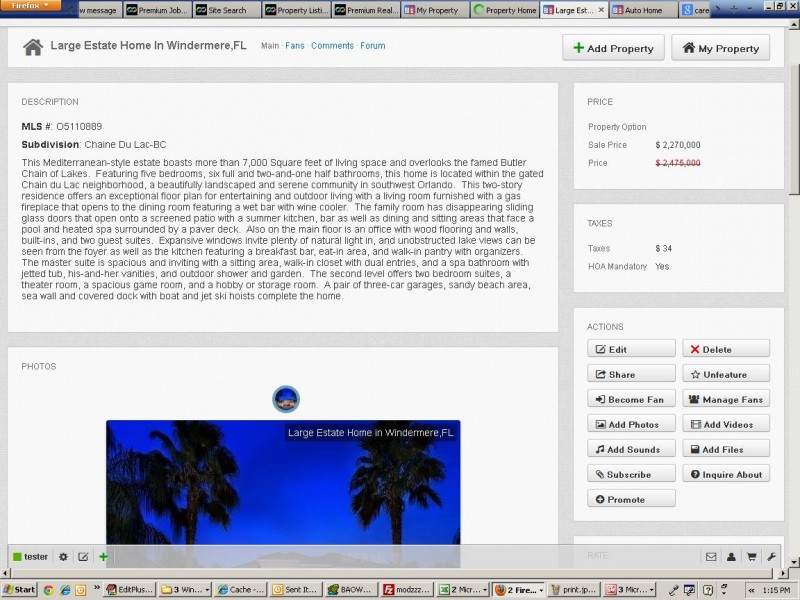Click Unfeature for the property
Screen dimensions: 800x600
tap(726, 374)
